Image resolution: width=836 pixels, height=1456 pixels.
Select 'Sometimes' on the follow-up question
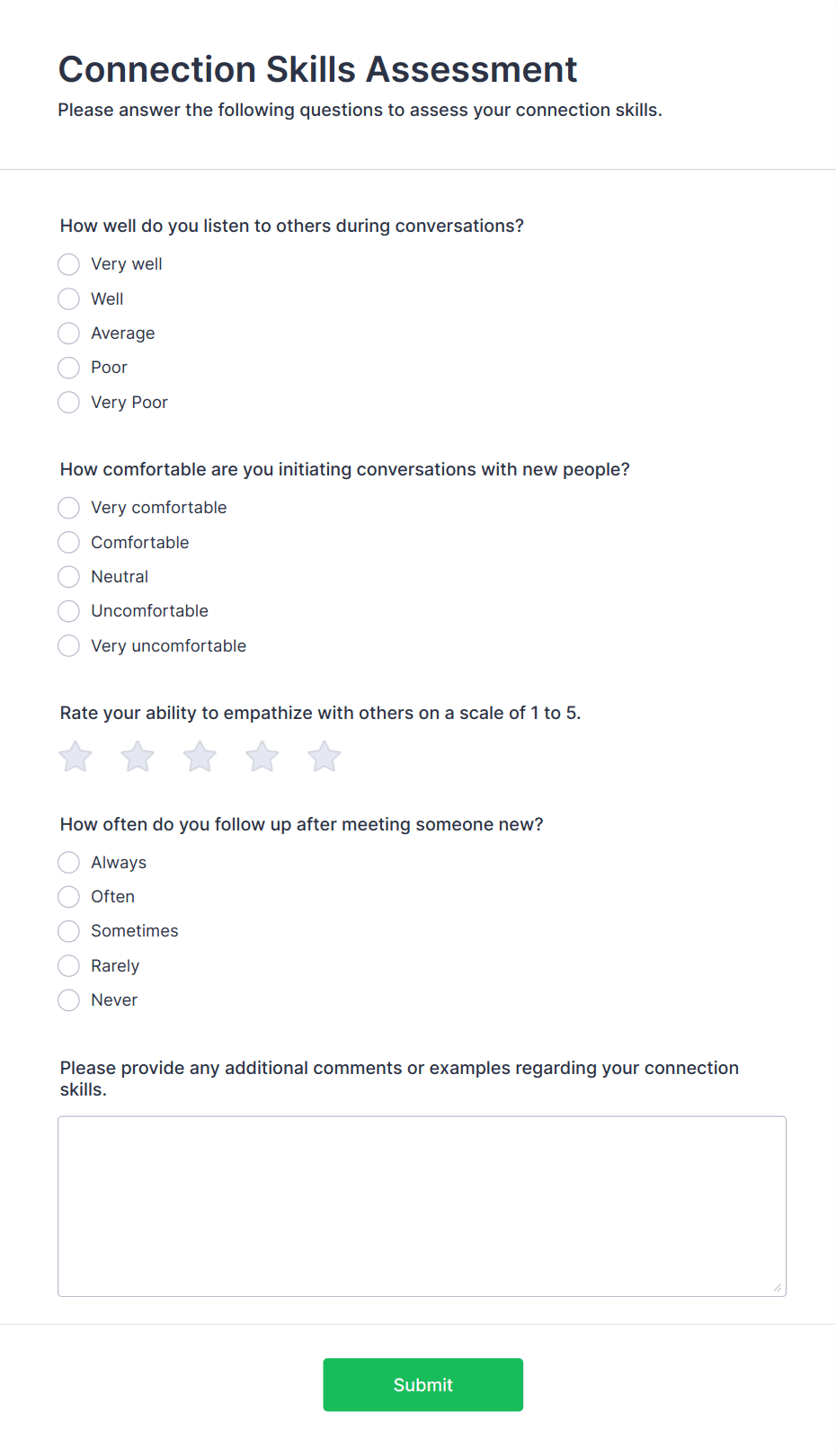point(68,930)
